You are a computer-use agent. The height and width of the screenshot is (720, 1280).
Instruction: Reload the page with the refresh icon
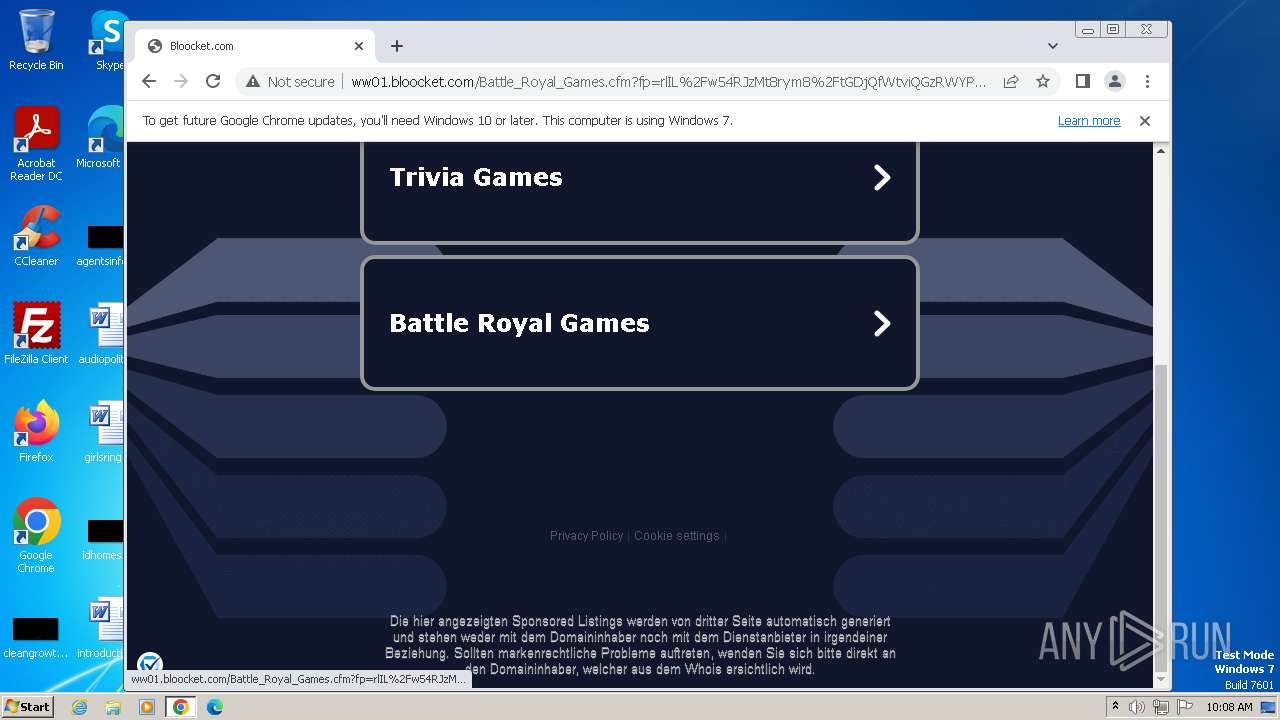pos(213,81)
